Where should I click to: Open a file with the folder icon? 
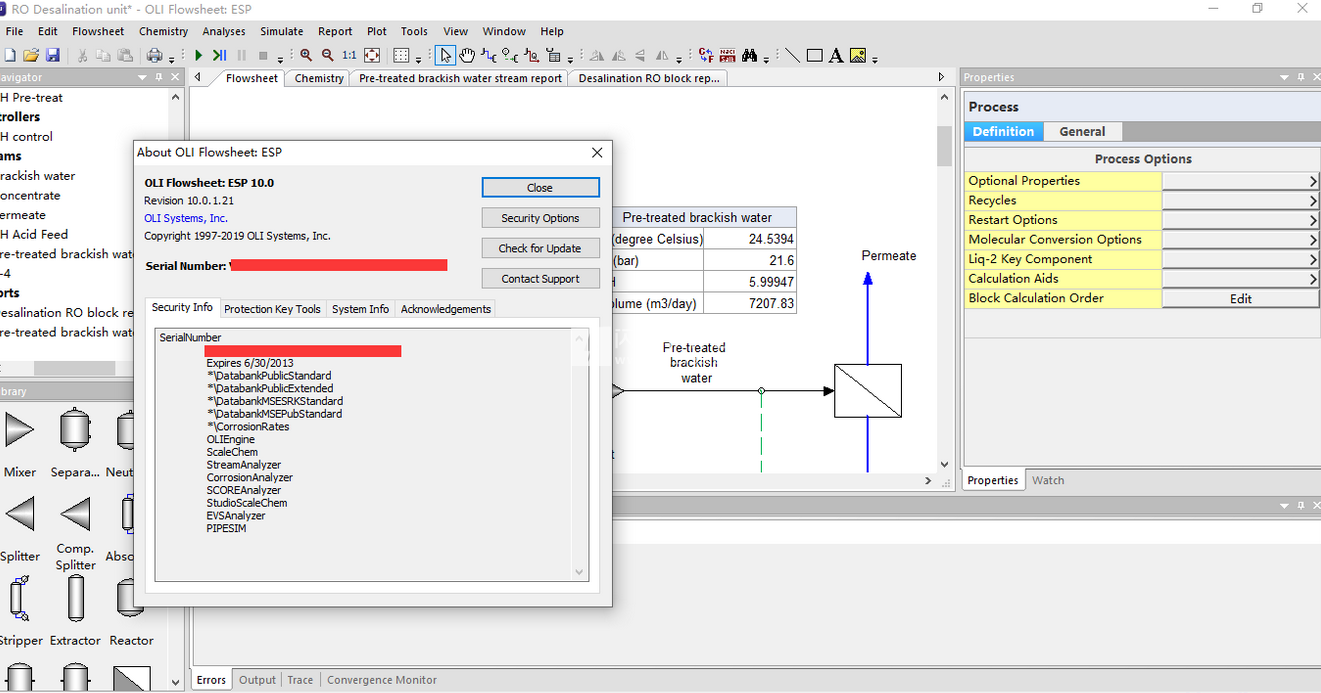pyautogui.click(x=31, y=56)
